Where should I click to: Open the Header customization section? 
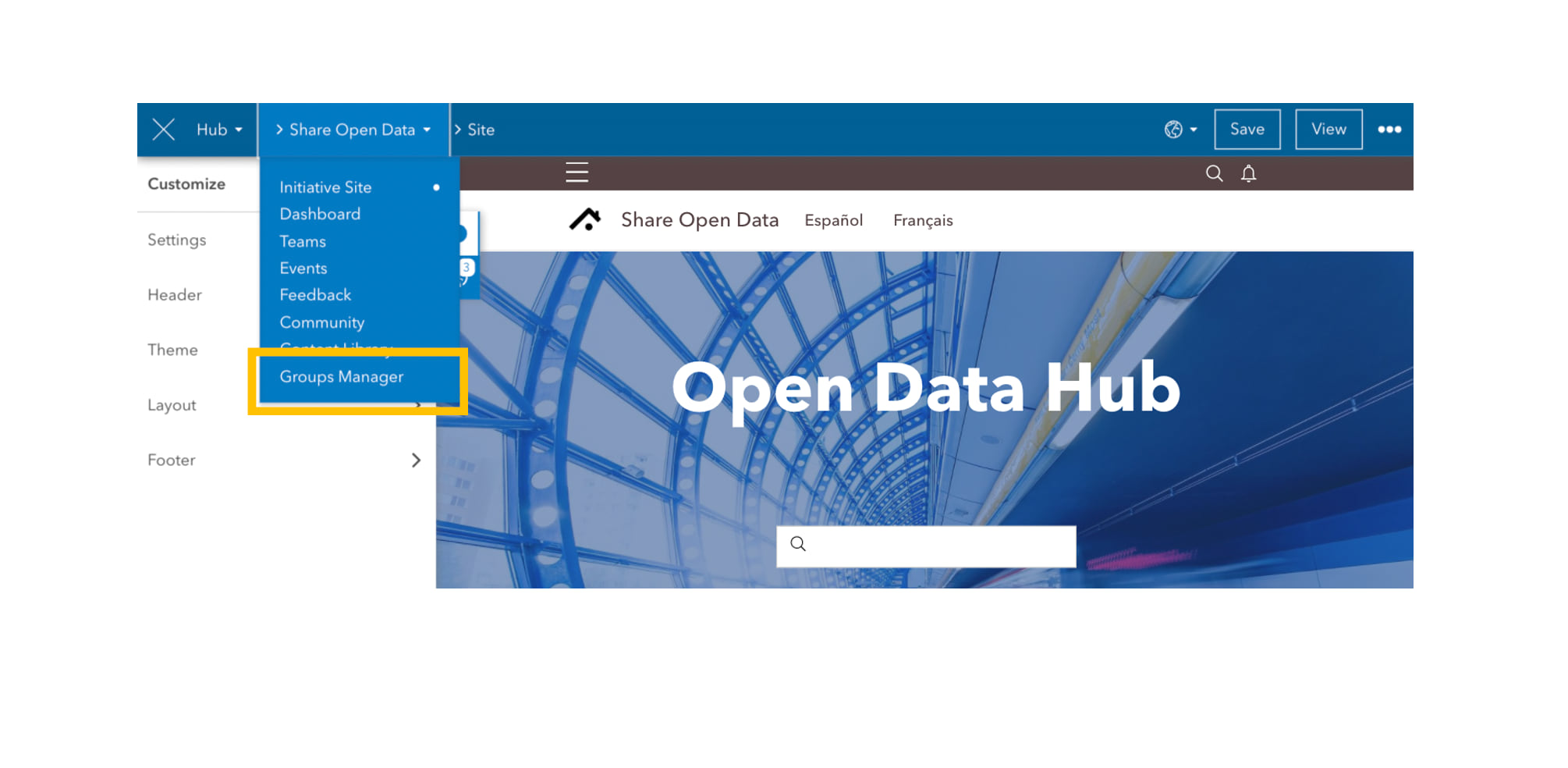click(x=175, y=295)
